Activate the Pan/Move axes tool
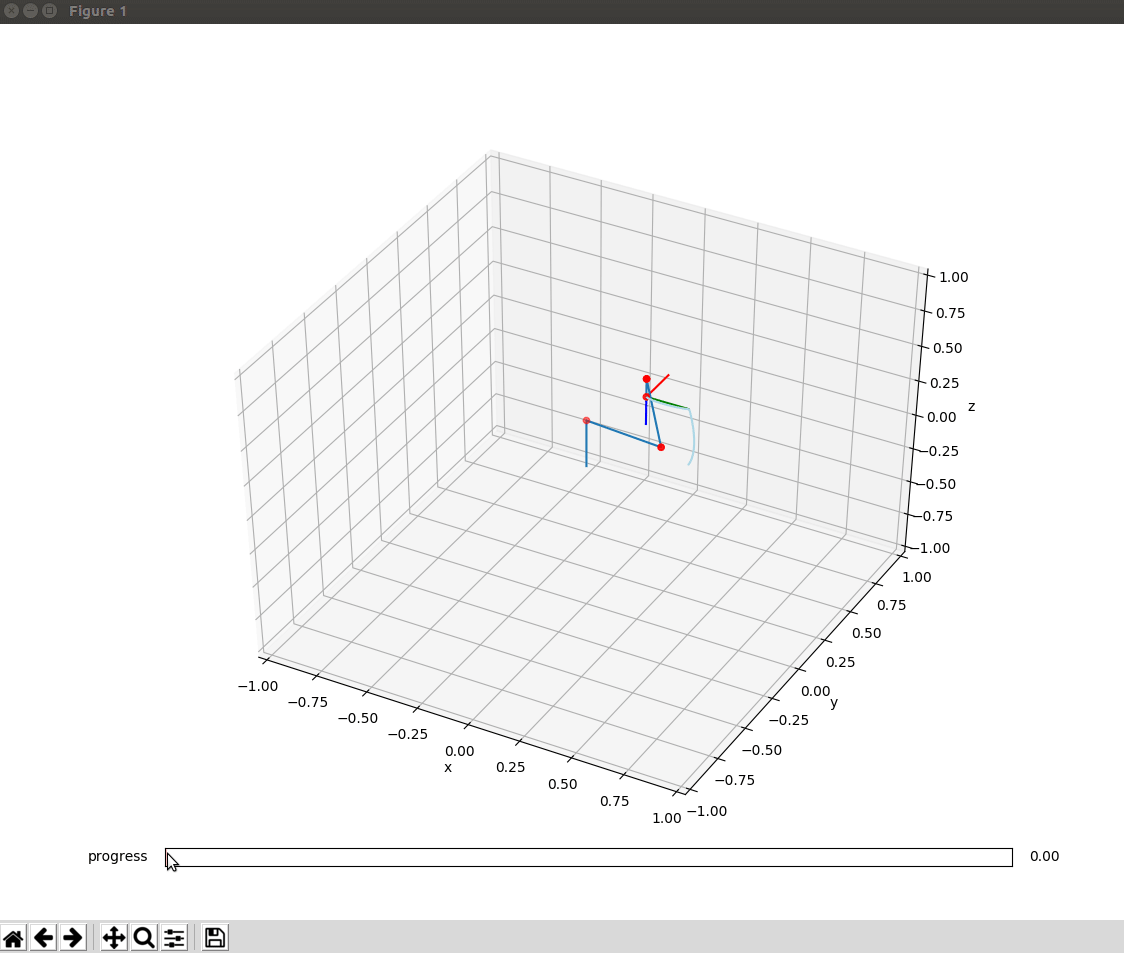The height and width of the screenshot is (953, 1124). click(114, 937)
